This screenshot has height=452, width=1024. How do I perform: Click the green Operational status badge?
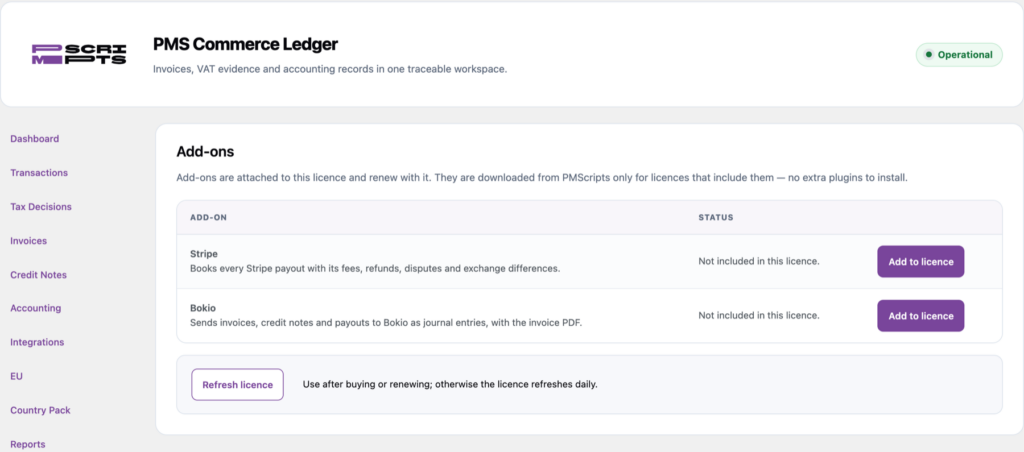pos(959,55)
